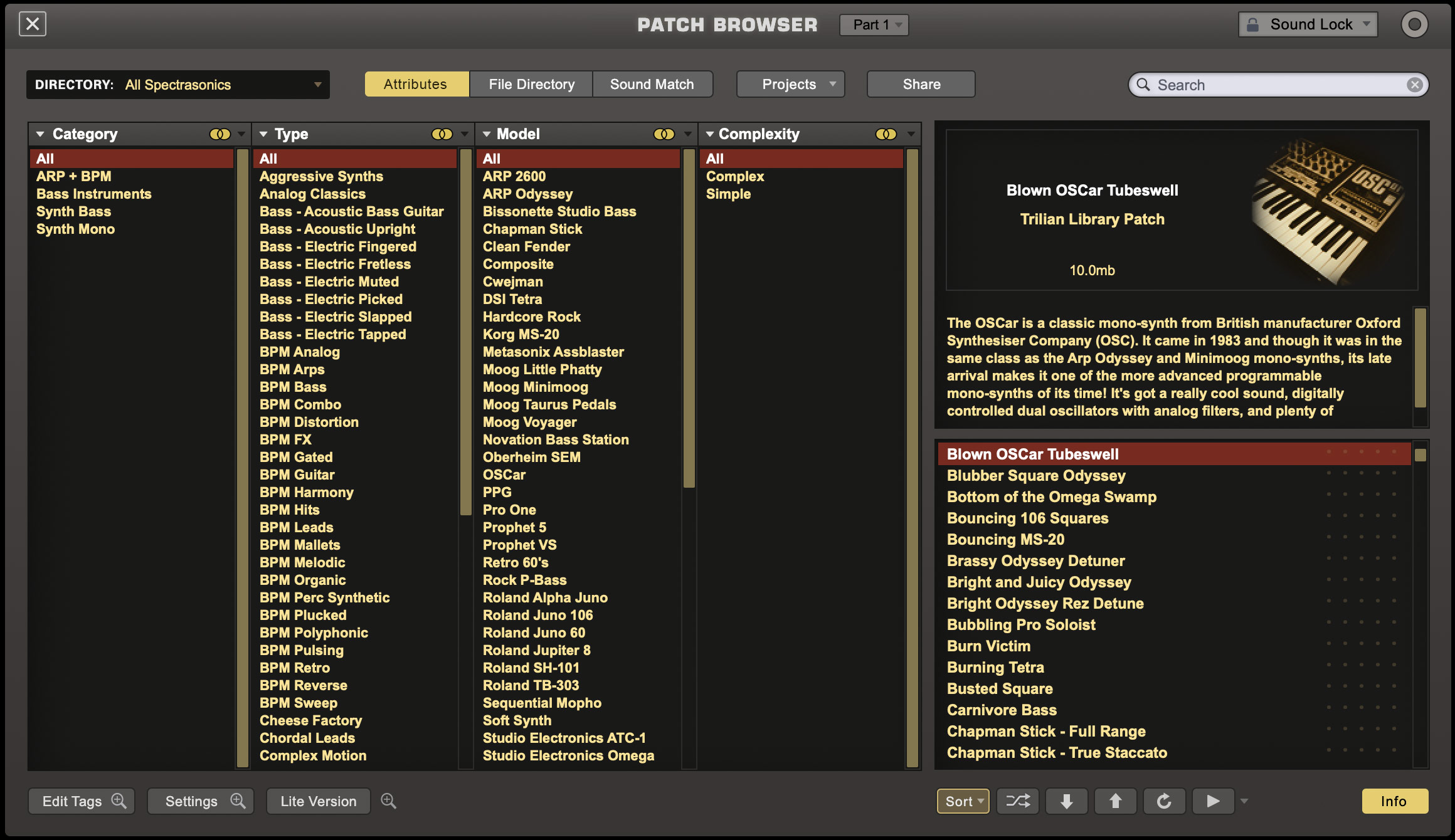The width and height of the screenshot is (1455, 840).
Task: Click the magnifier next to Lite Version
Action: tap(388, 801)
